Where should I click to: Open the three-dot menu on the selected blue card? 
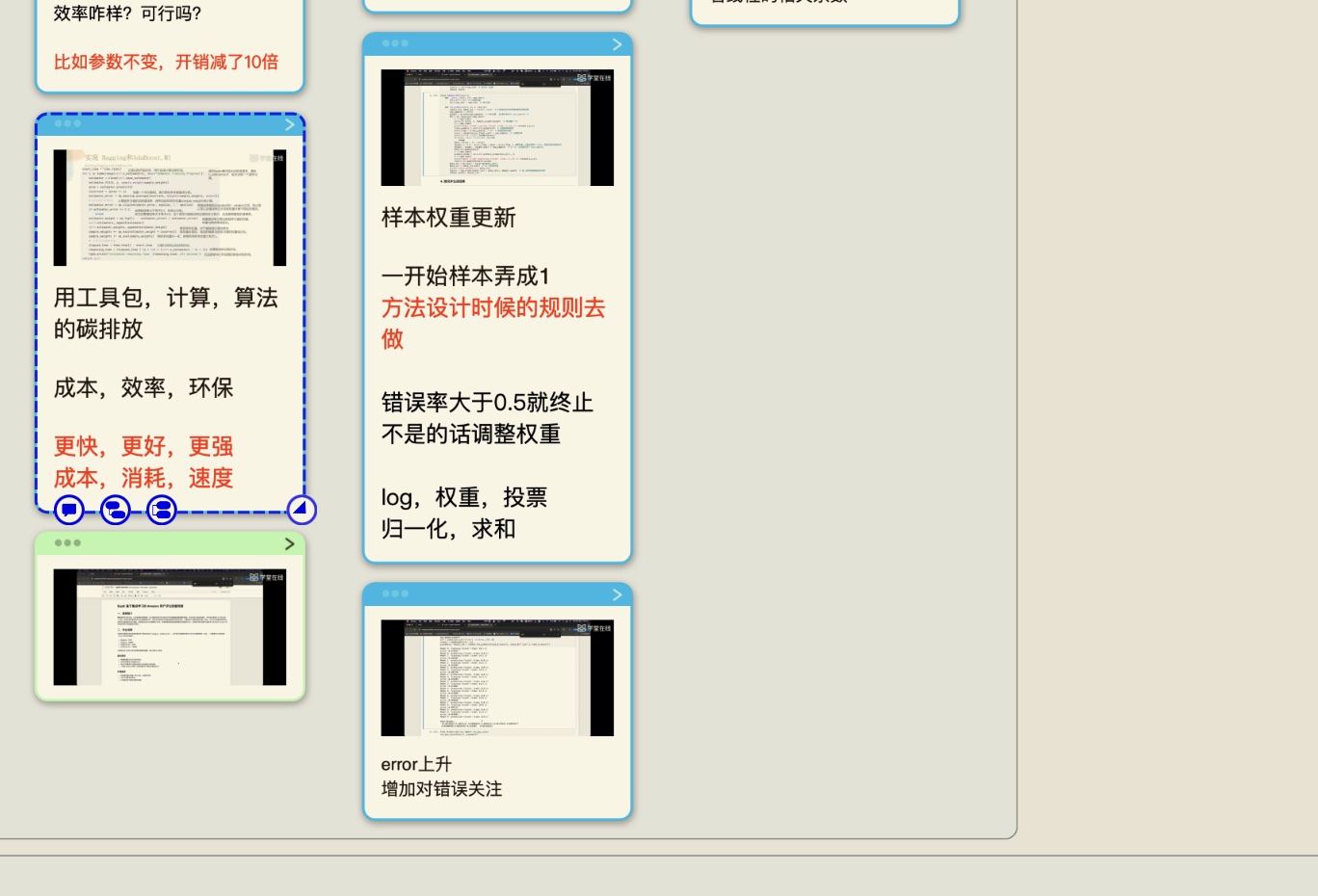pos(67,123)
